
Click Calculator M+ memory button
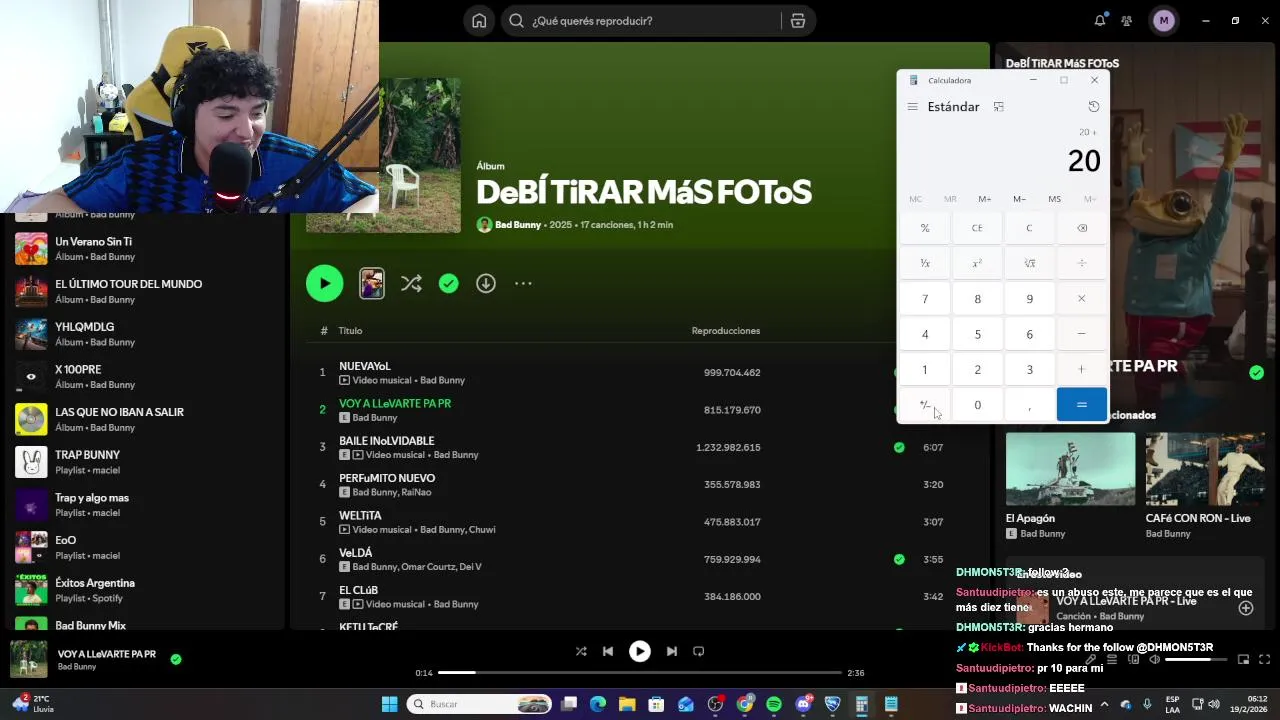(x=985, y=199)
